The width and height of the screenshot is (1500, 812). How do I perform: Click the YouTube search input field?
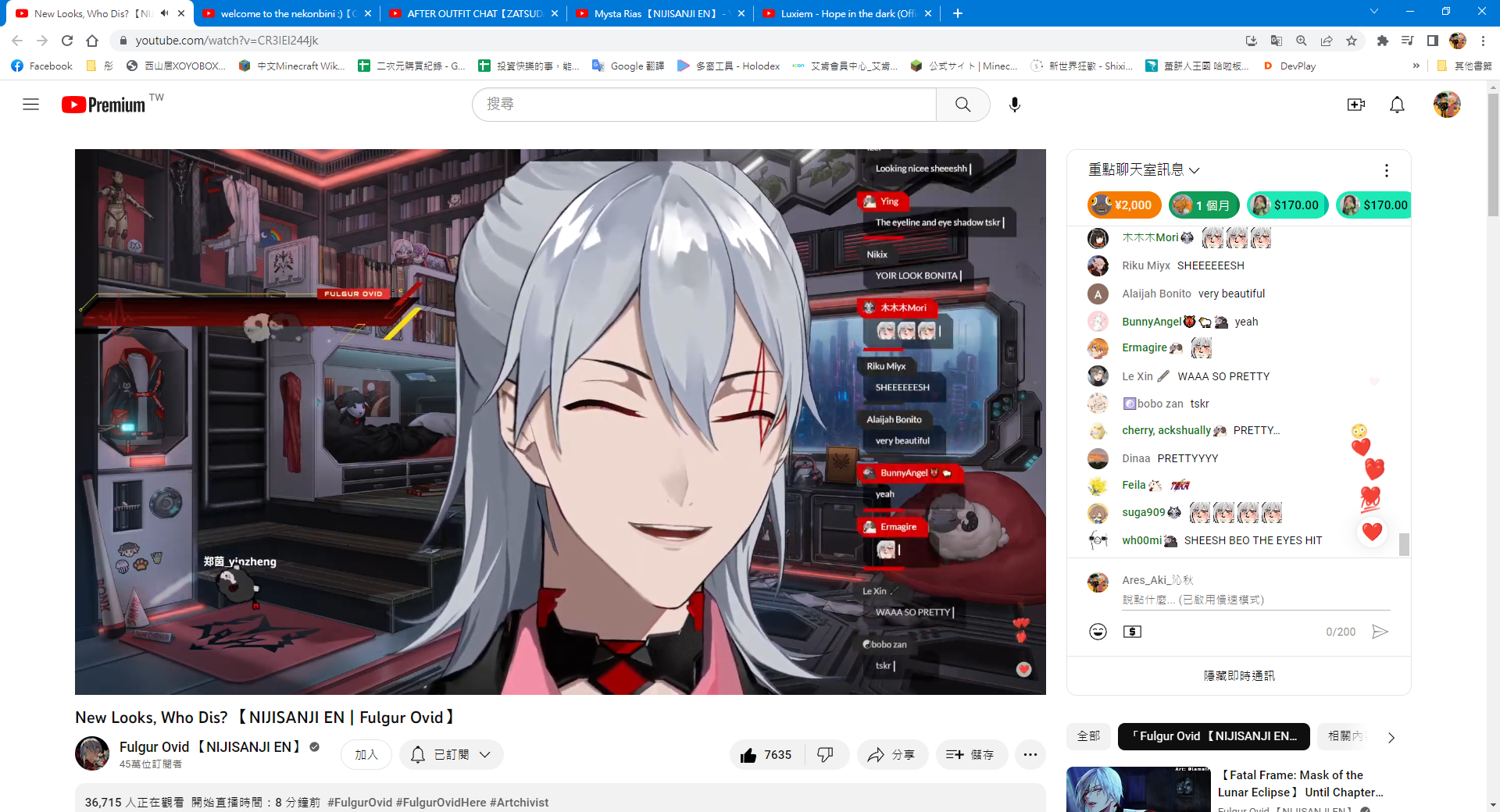pyautogui.click(x=704, y=105)
